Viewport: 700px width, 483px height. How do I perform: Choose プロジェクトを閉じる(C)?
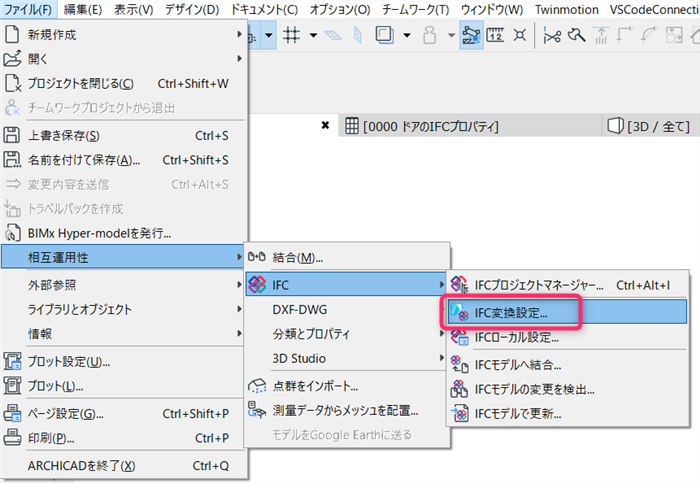[124, 83]
